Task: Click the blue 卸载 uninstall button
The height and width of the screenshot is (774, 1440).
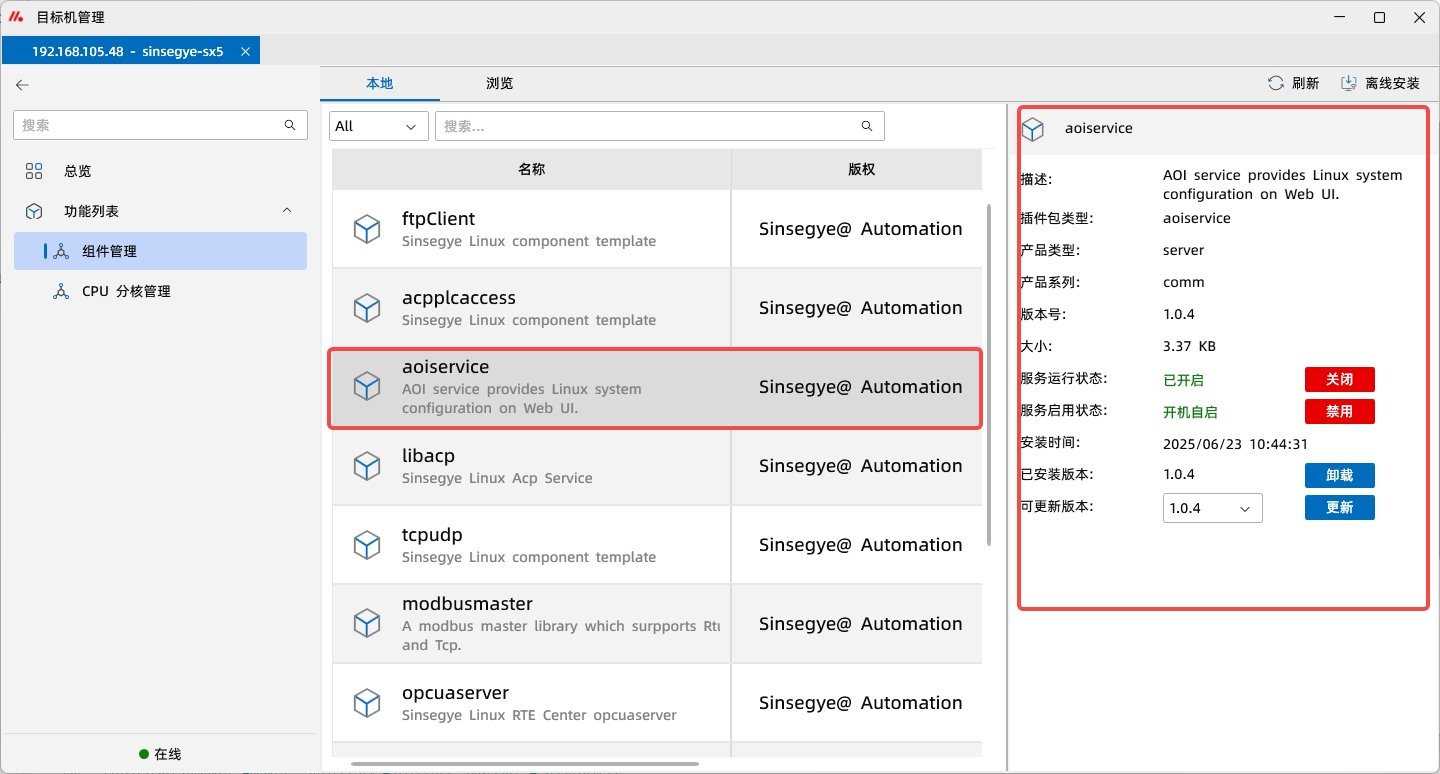Action: 1339,475
